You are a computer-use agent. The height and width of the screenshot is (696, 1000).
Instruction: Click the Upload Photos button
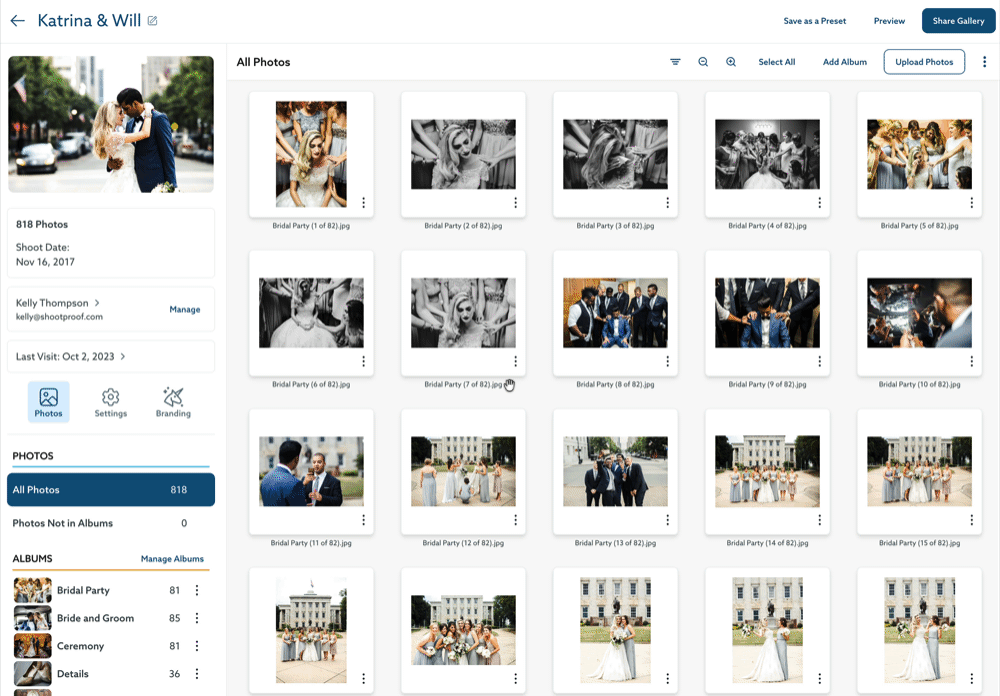click(923, 62)
